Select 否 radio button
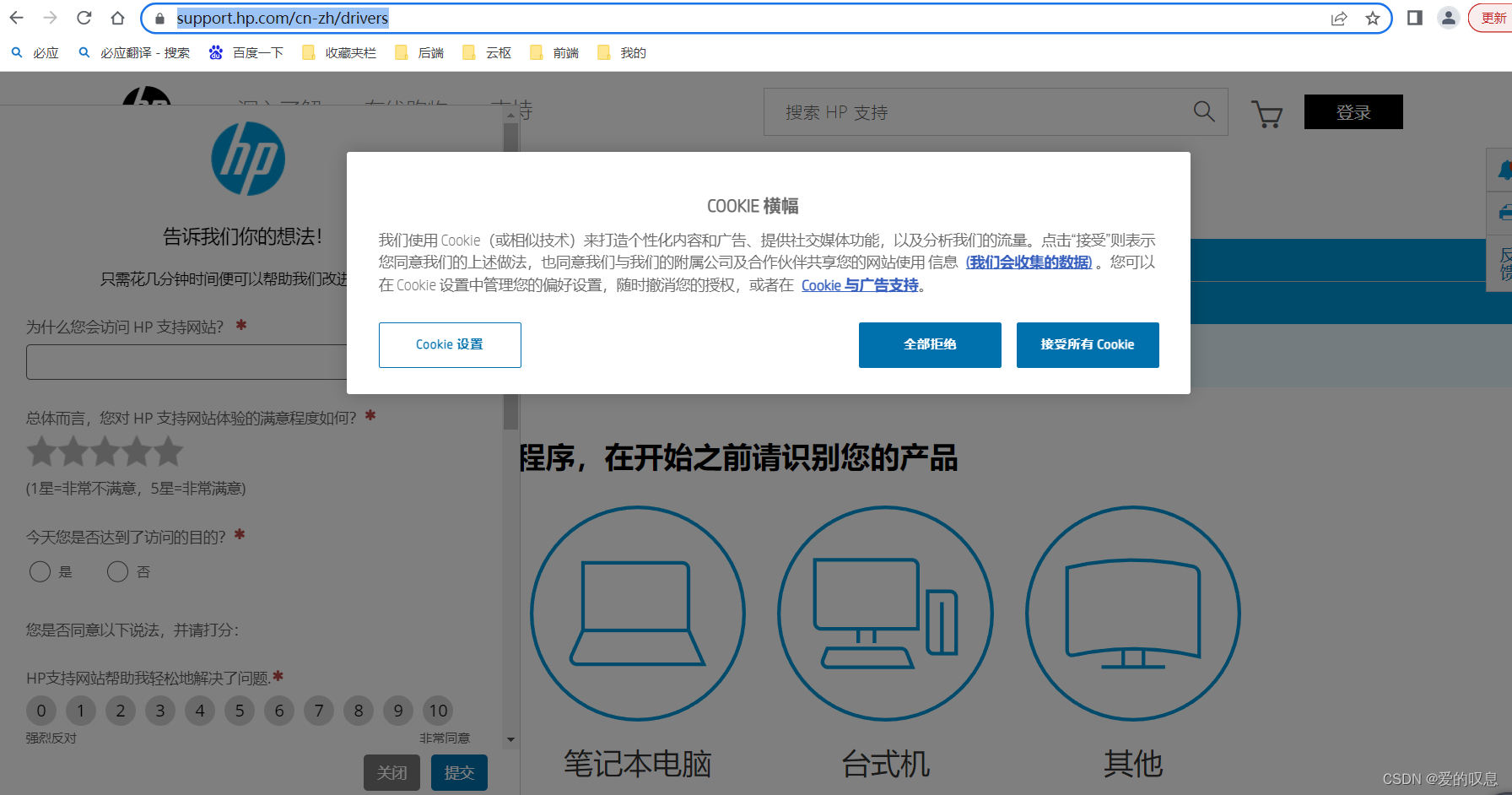1512x795 pixels. click(x=117, y=572)
